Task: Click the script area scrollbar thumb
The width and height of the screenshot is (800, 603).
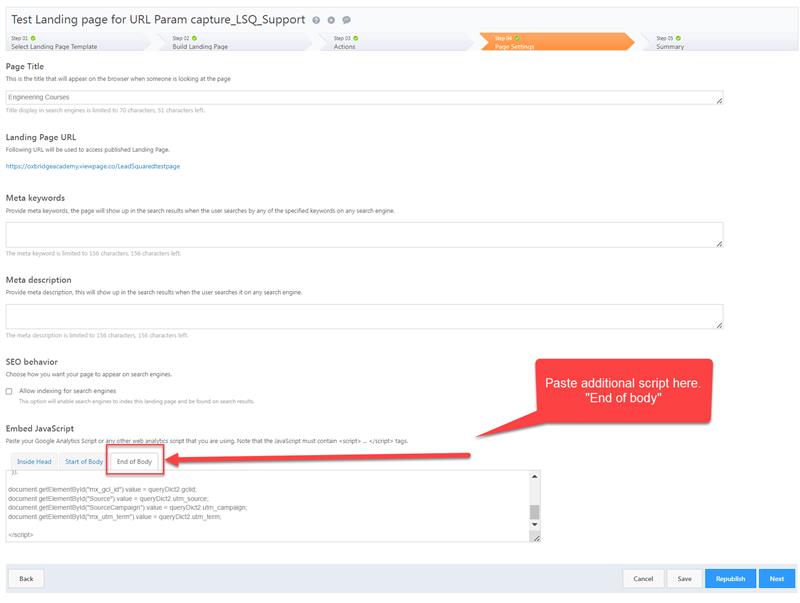Action: click(535, 512)
